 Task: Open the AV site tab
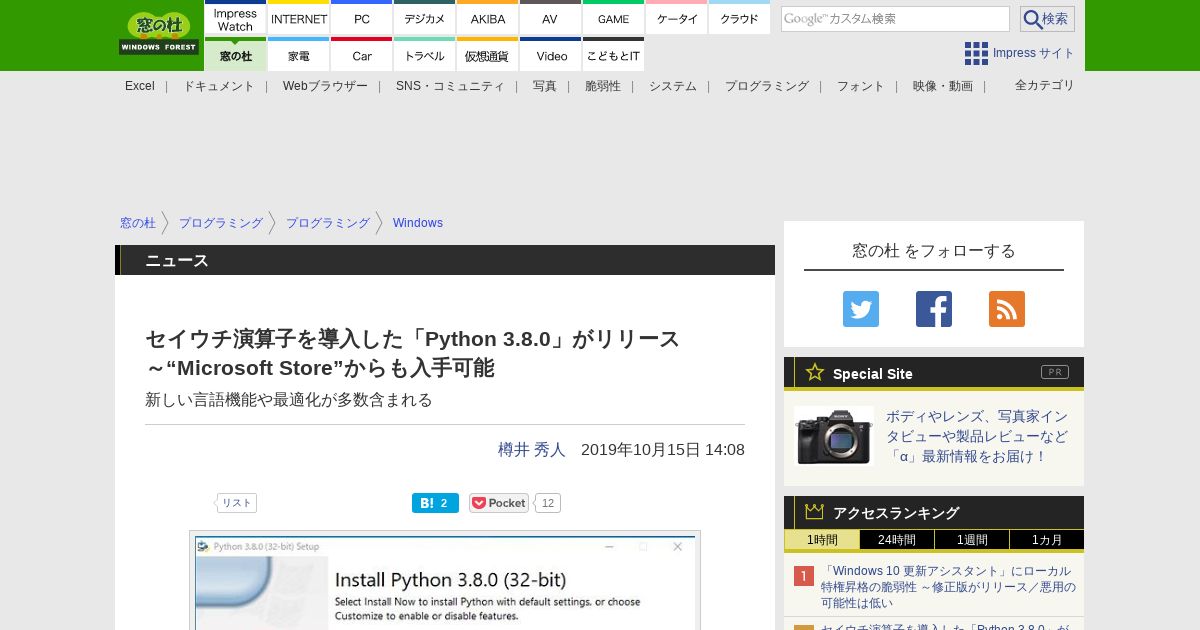550,18
